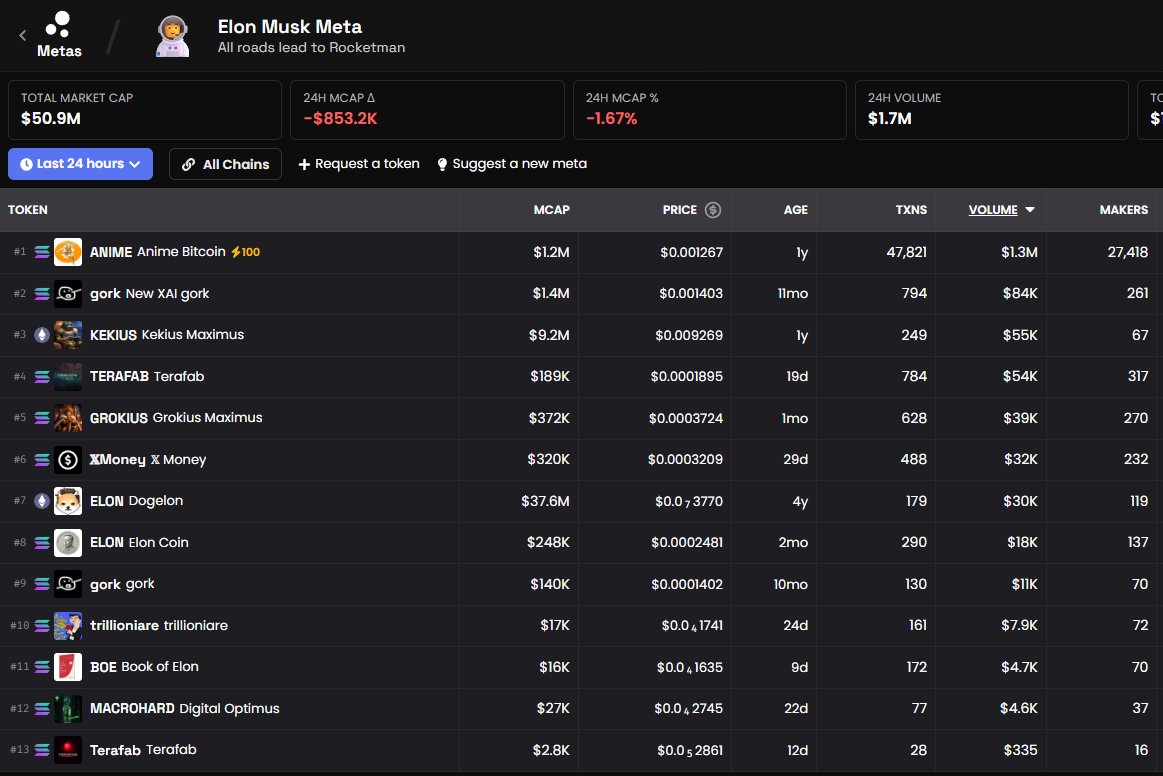
Task: Click the Ethereum chain icon on Dogelon row
Action: tap(42, 502)
